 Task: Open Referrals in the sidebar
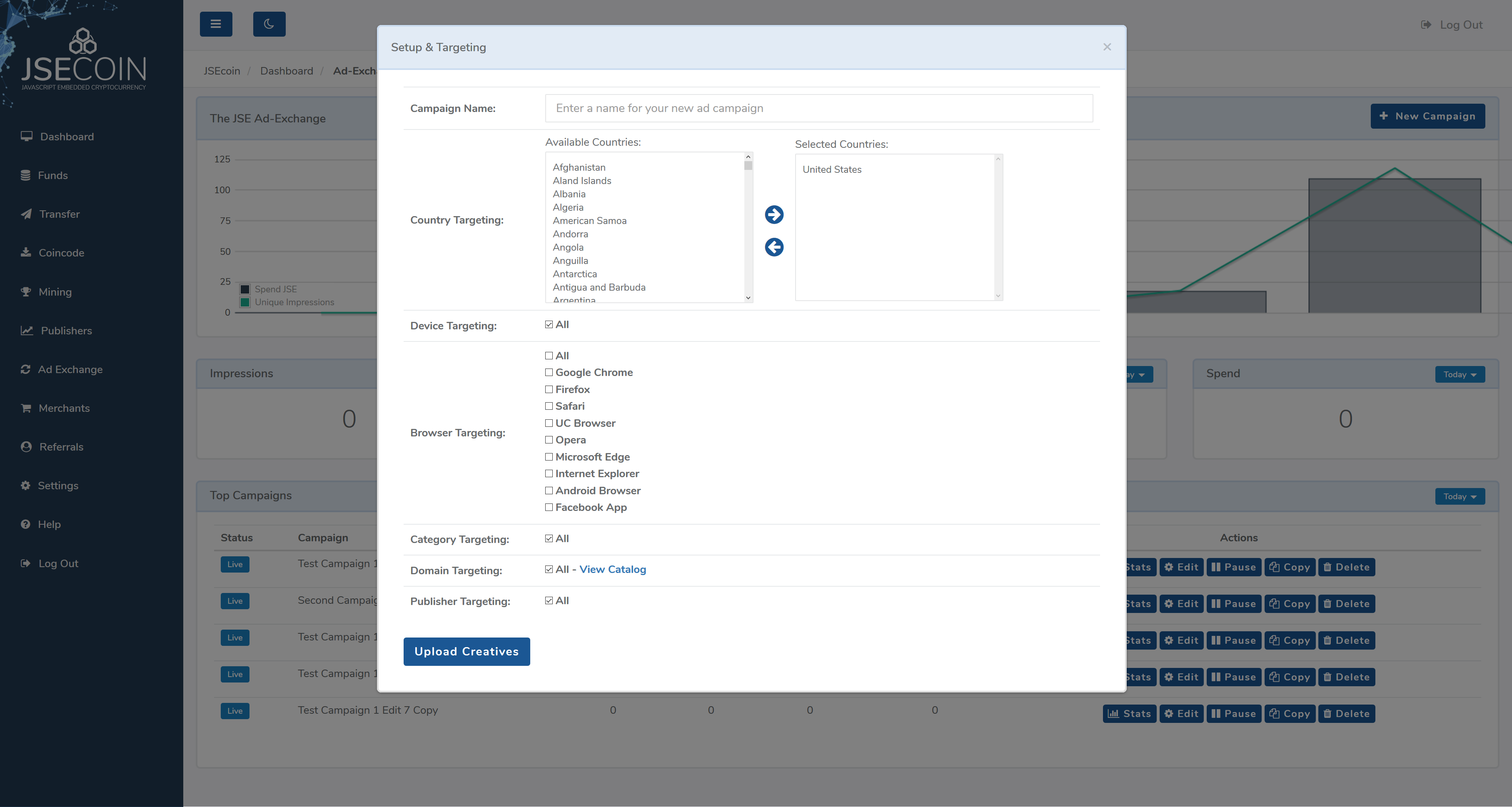pyautogui.click(x=61, y=447)
